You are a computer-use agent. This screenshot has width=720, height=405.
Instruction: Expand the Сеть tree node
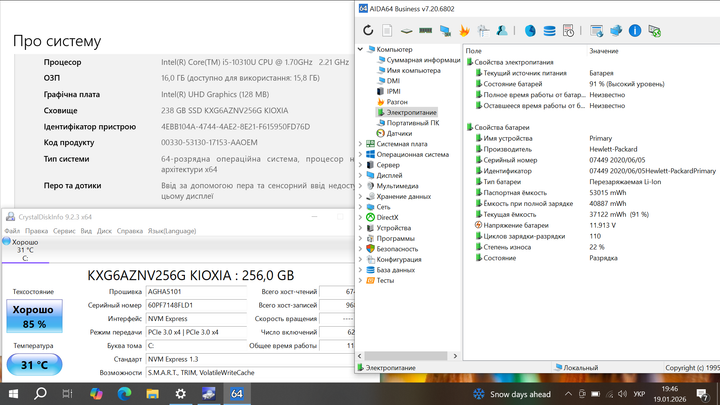point(360,207)
